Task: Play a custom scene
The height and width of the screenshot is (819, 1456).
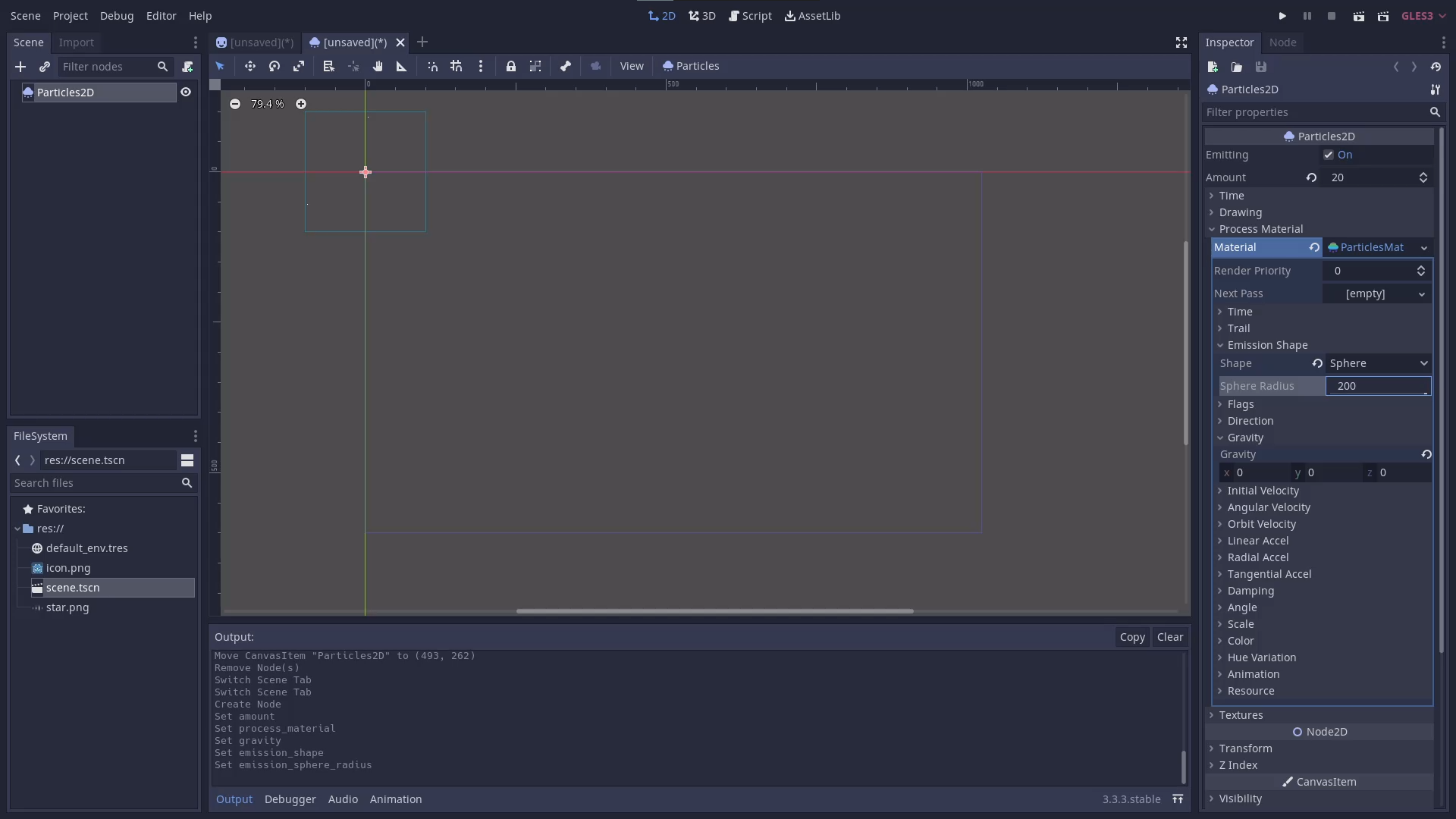Action: click(x=1383, y=16)
